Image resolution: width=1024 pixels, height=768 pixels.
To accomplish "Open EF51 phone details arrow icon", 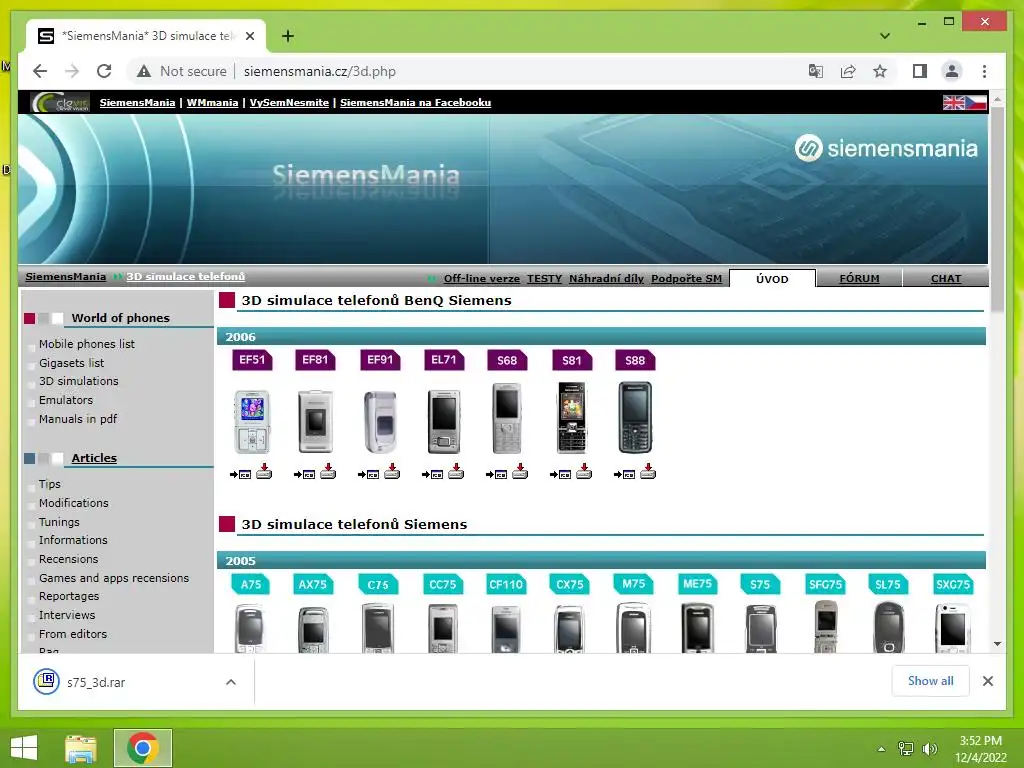I will [x=240, y=474].
